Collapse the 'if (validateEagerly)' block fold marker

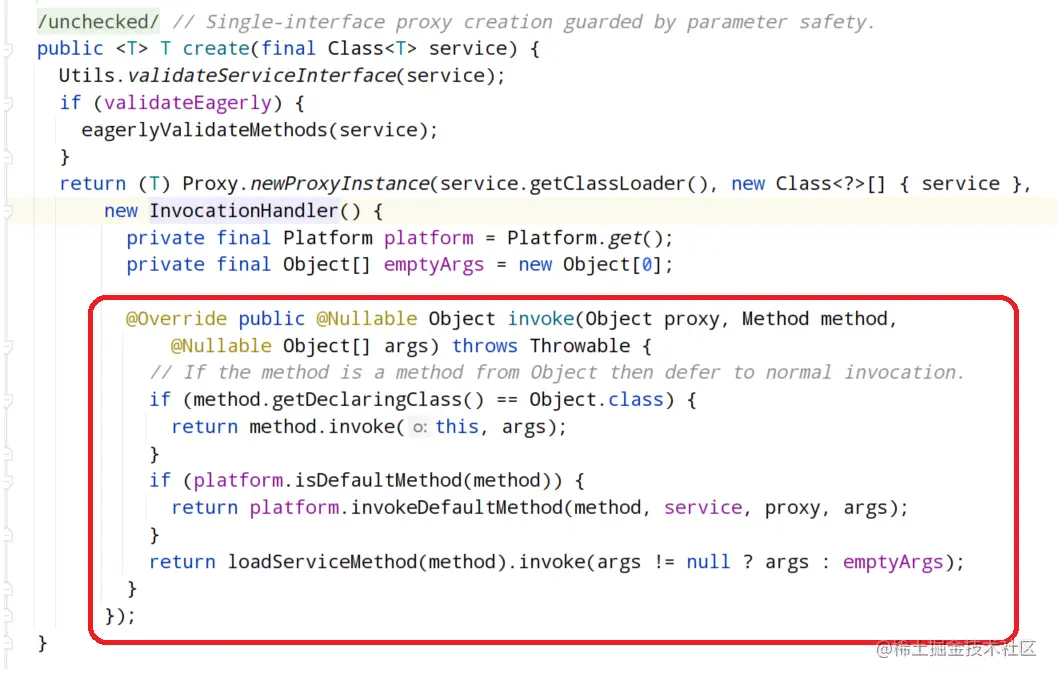pos(8,103)
